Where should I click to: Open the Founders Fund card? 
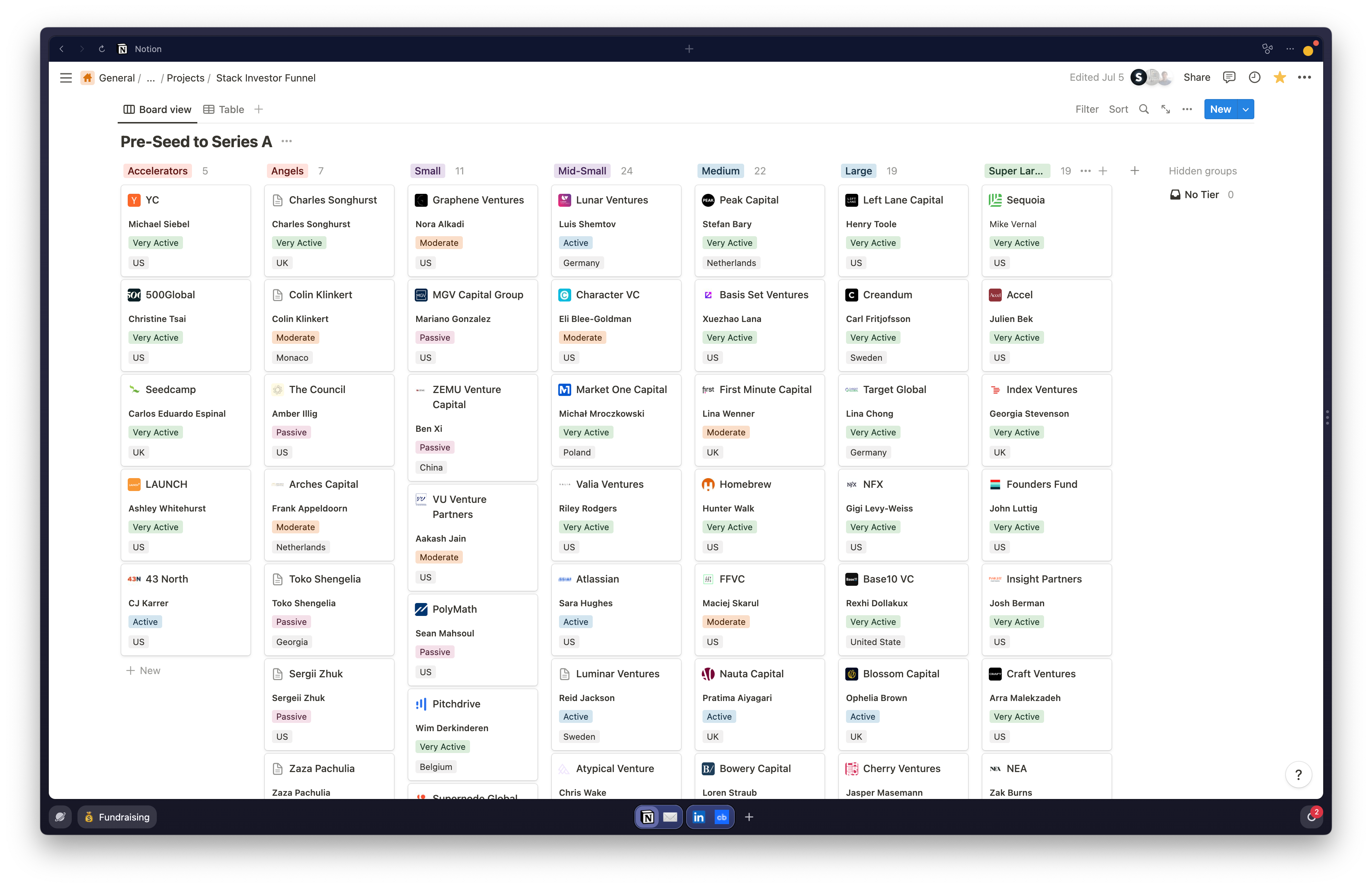[1047, 514]
